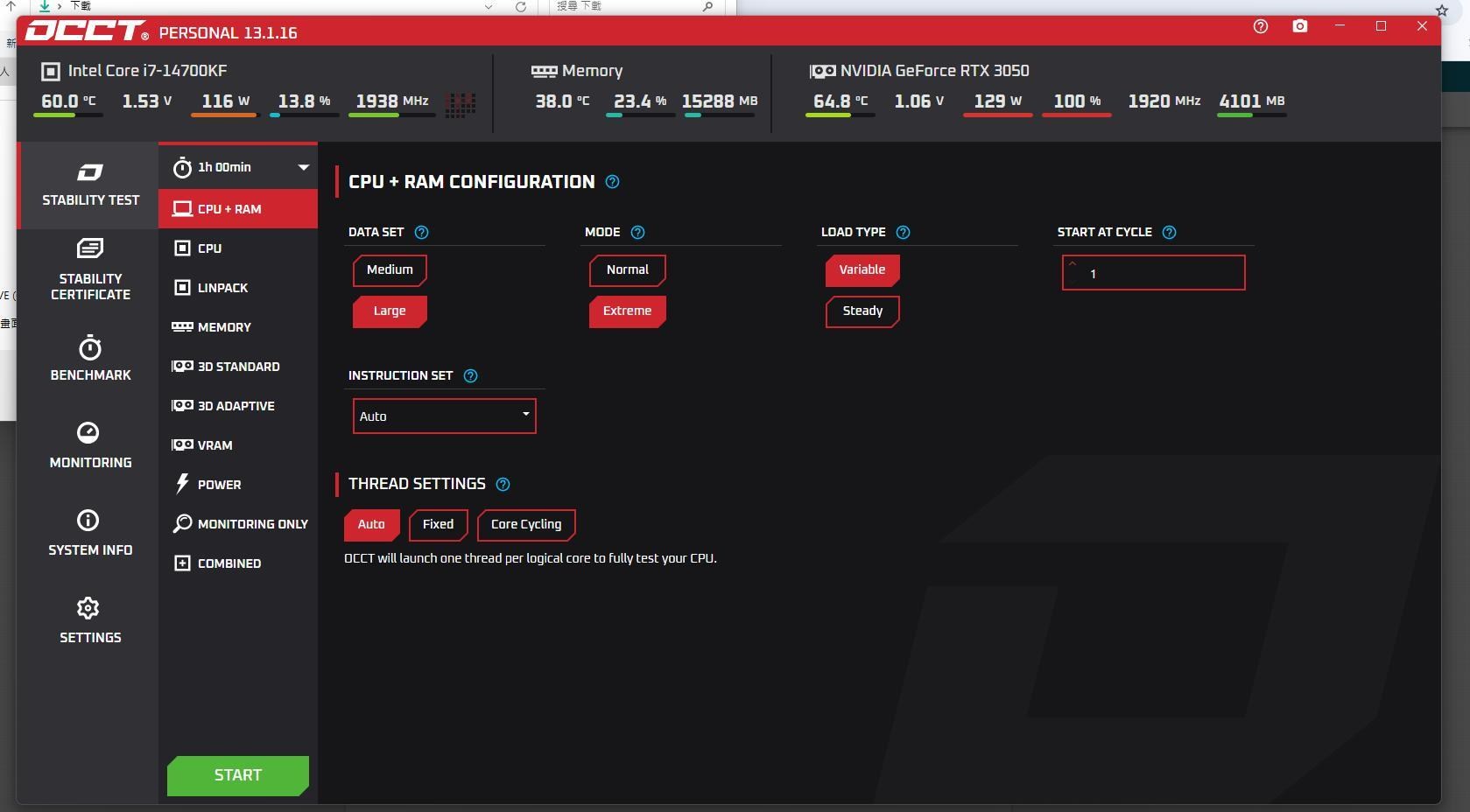Open the Settings gear icon
Image resolution: width=1470 pixels, height=812 pixels.
88,607
